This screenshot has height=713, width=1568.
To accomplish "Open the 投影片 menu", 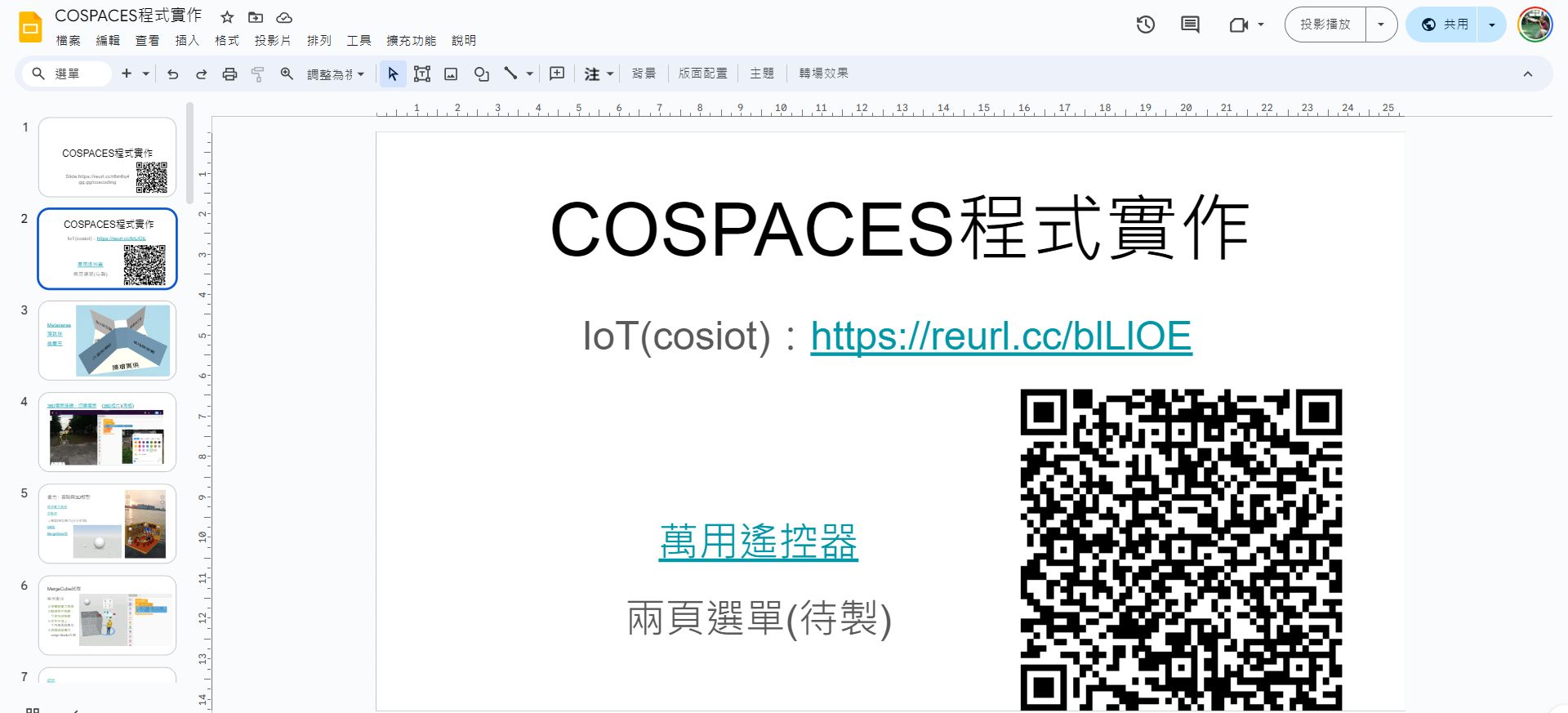I will [x=273, y=40].
